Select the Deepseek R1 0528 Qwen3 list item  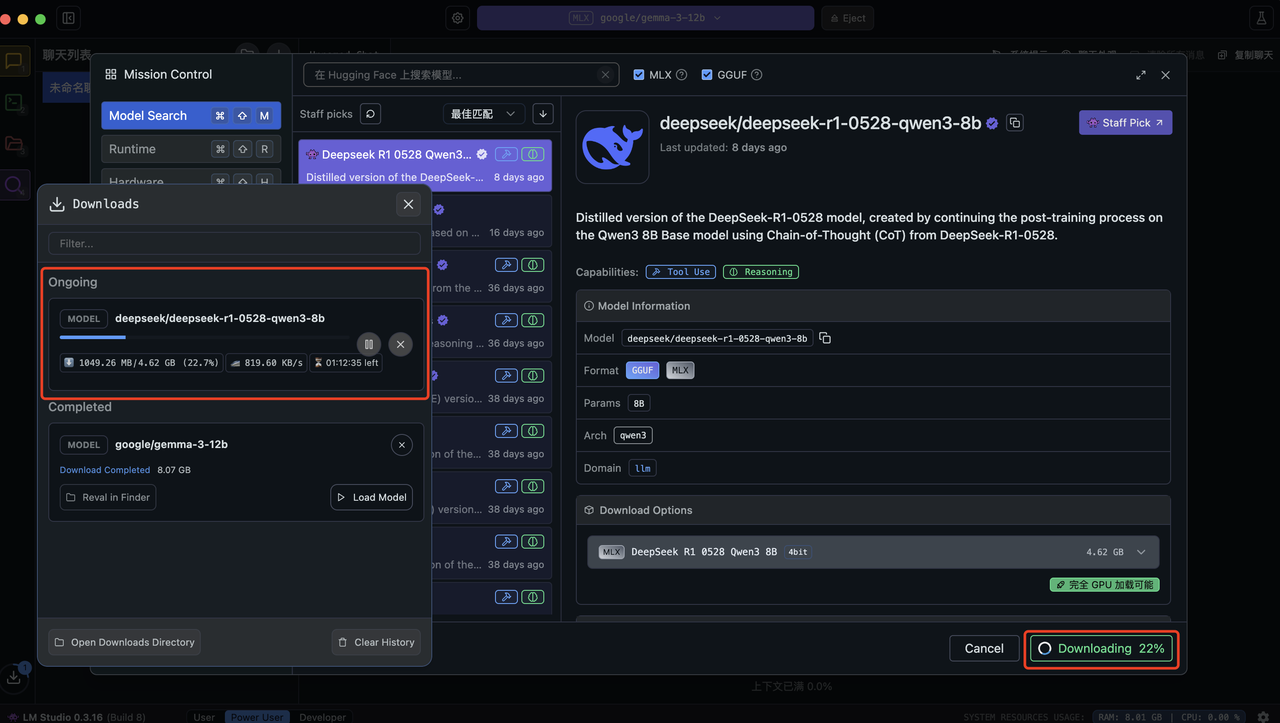[424, 165]
